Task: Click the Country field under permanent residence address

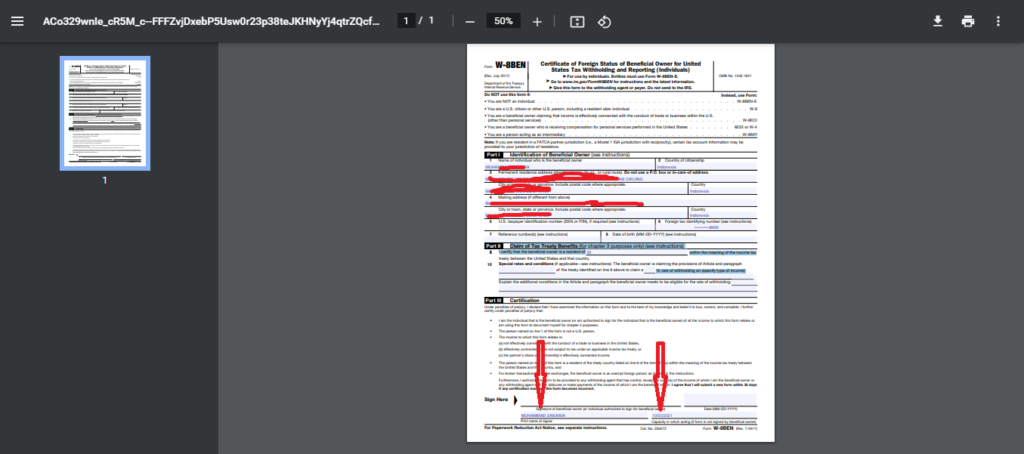Action: [x=723, y=191]
